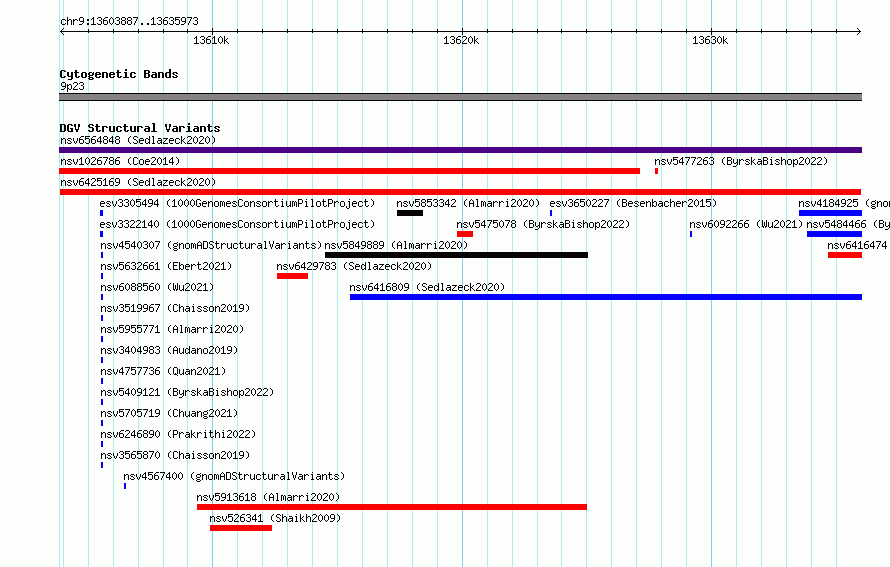Image resolution: width=890 pixels, height=567 pixels.
Task: Click the nsv6416809 long blue bar
Action: tap(606, 297)
